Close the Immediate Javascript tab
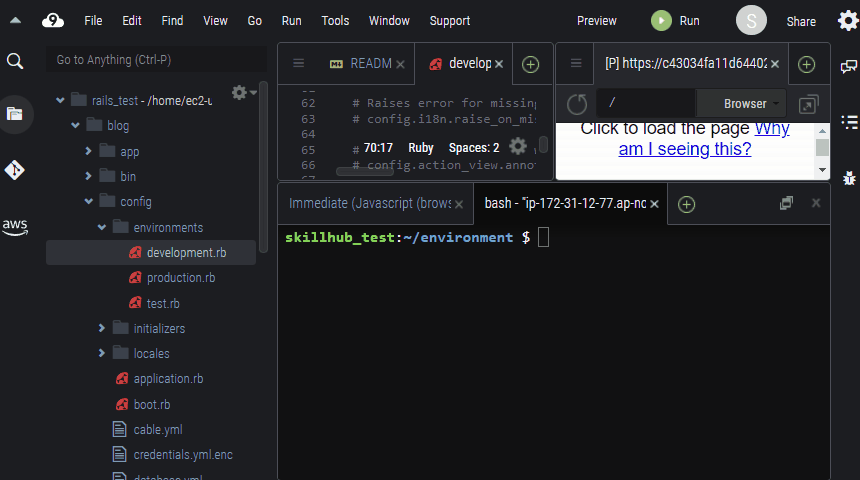860x480 pixels. pos(459,204)
